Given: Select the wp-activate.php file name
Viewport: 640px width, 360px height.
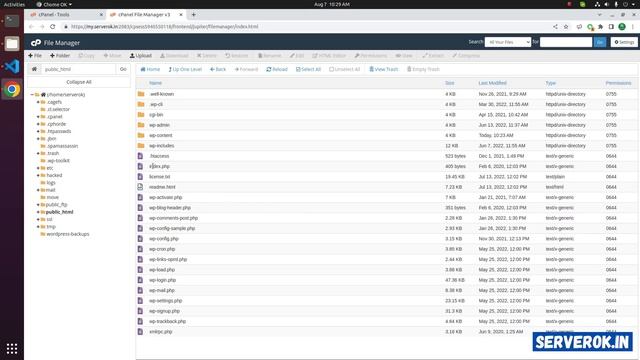Looking at the screenshot, I should pos(165,198).
